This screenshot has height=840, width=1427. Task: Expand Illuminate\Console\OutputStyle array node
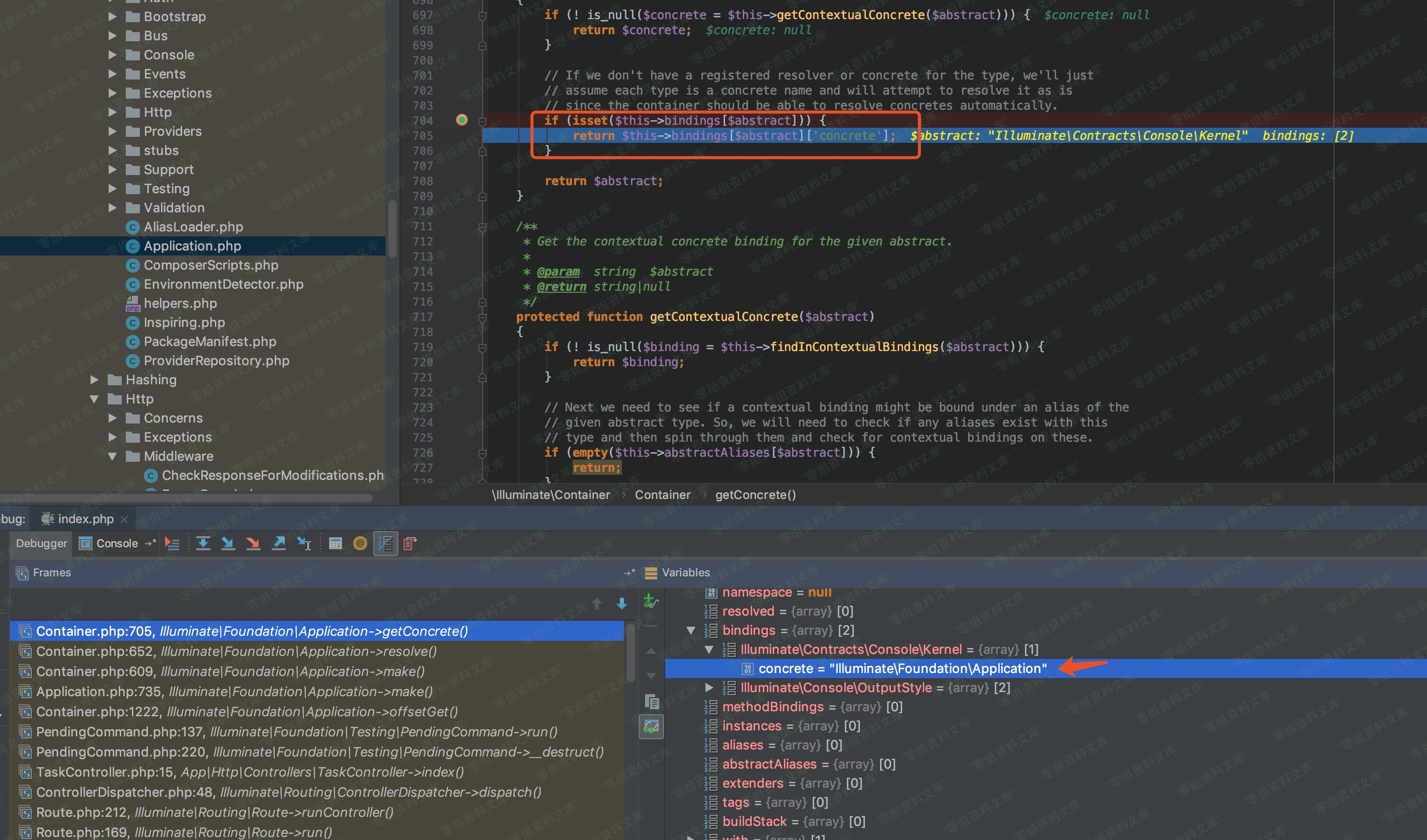point(709,688)
